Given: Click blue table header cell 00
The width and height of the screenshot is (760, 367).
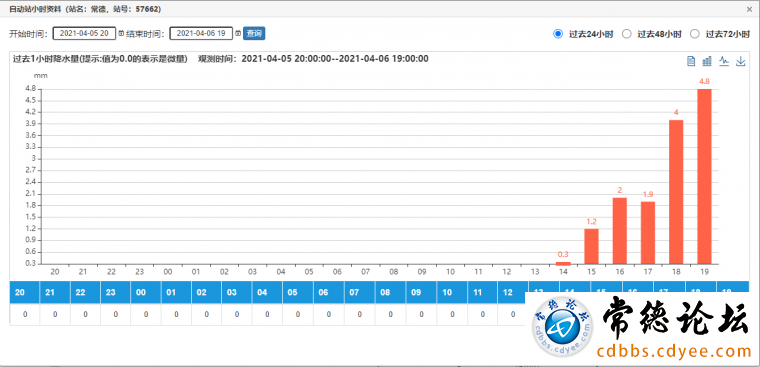Looking at the screenshot, I should pyautogui.click(x=146, y=292).
